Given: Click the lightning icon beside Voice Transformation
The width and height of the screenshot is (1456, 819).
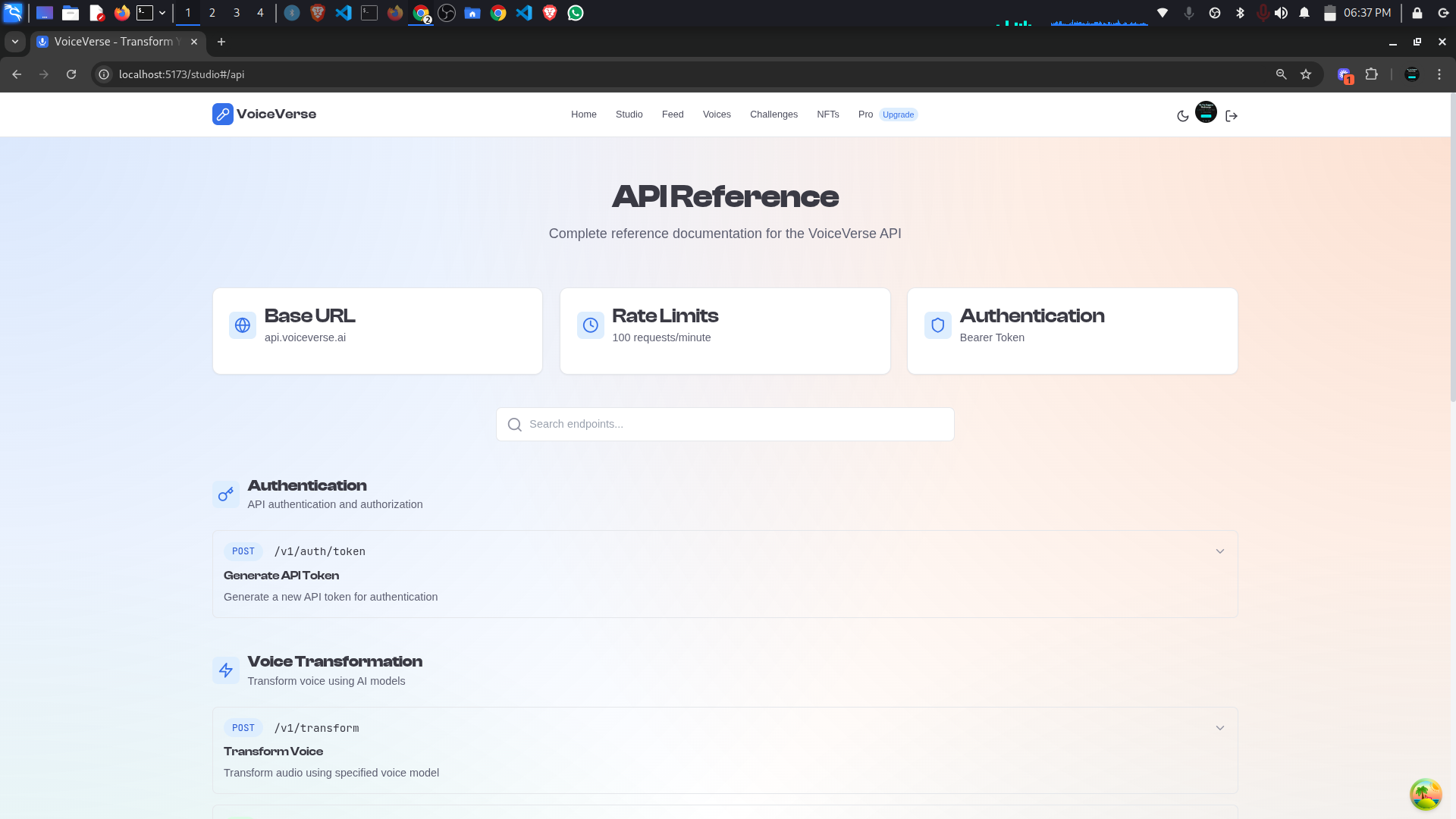Looking at the screenshot, I should (x=226, y=670).
